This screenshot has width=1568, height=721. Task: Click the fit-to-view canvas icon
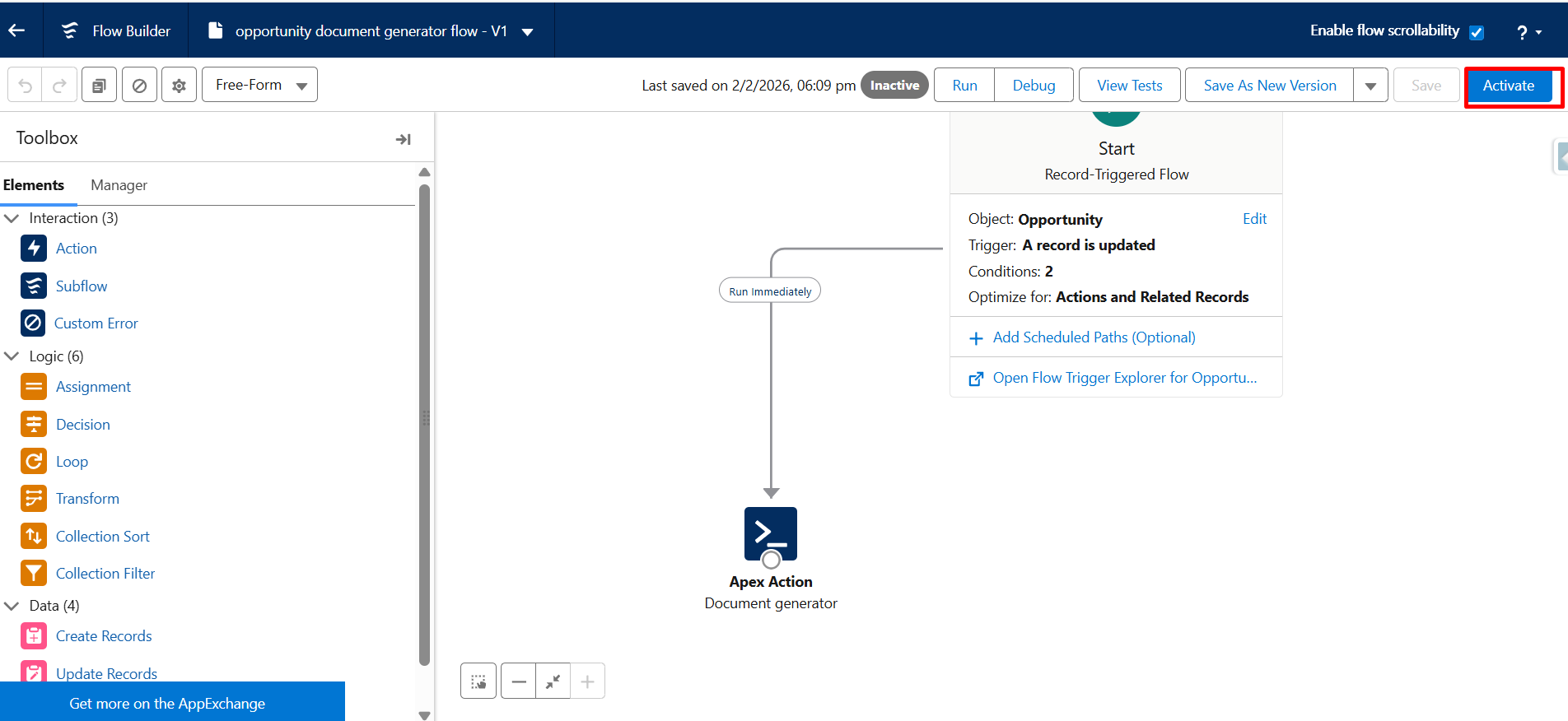point(553,681)
